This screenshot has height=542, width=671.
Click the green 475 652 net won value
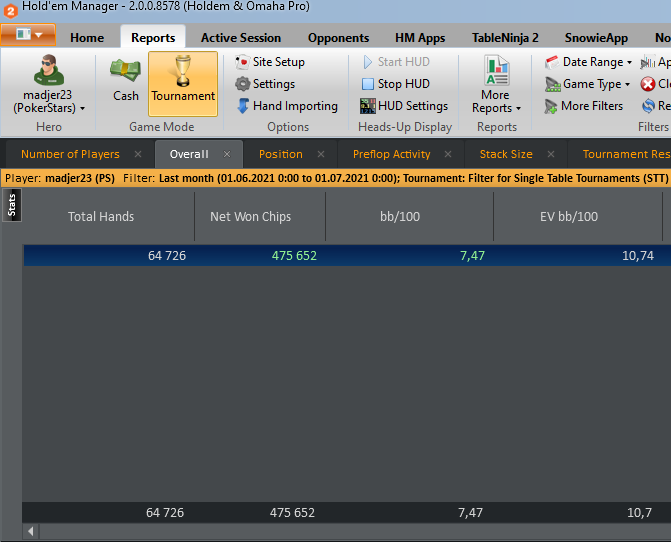[294, 255]
